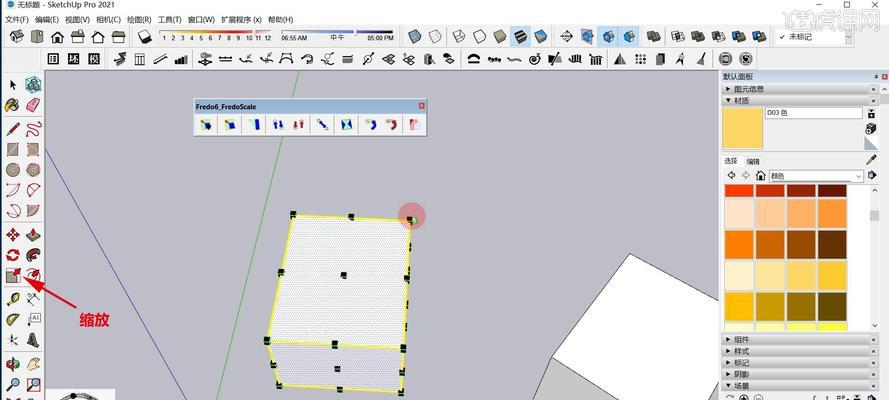Choose the Push/Pull tool
The image size is (889, 400).
[x=33, y=235]
